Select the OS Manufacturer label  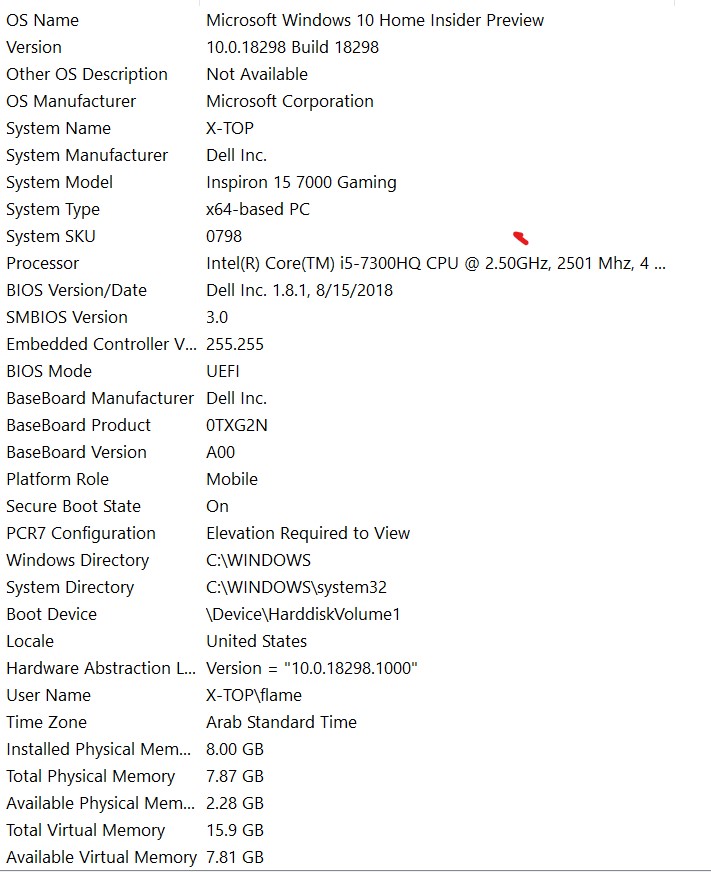pos(71,101)
